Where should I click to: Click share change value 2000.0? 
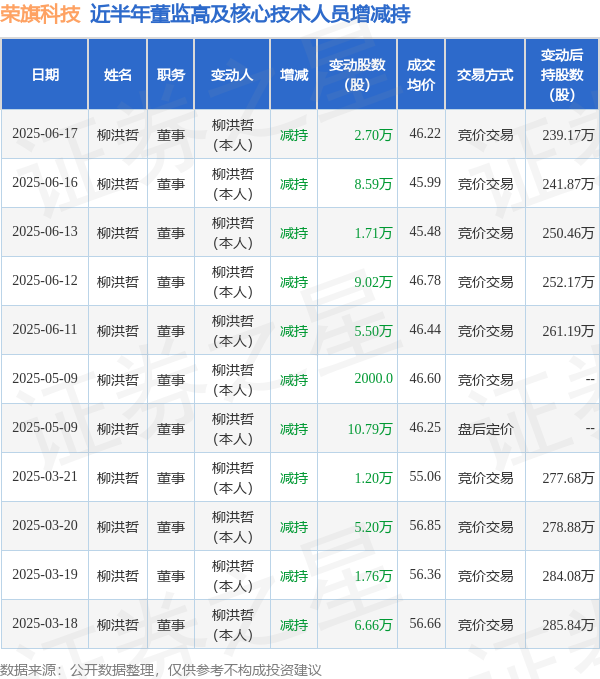(x=374, y=378)
